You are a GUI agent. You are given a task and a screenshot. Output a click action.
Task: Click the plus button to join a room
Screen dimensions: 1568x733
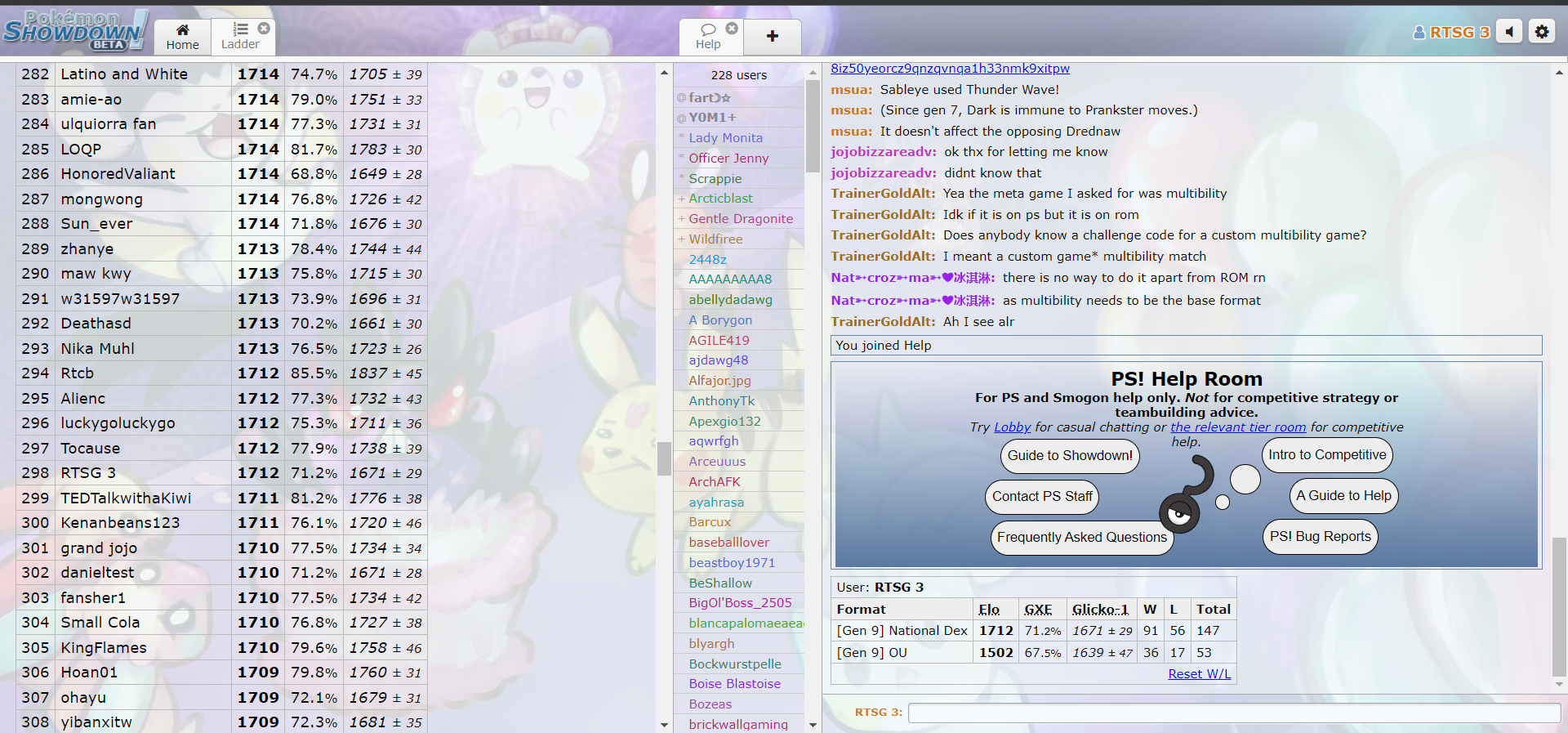coord(773,37)
